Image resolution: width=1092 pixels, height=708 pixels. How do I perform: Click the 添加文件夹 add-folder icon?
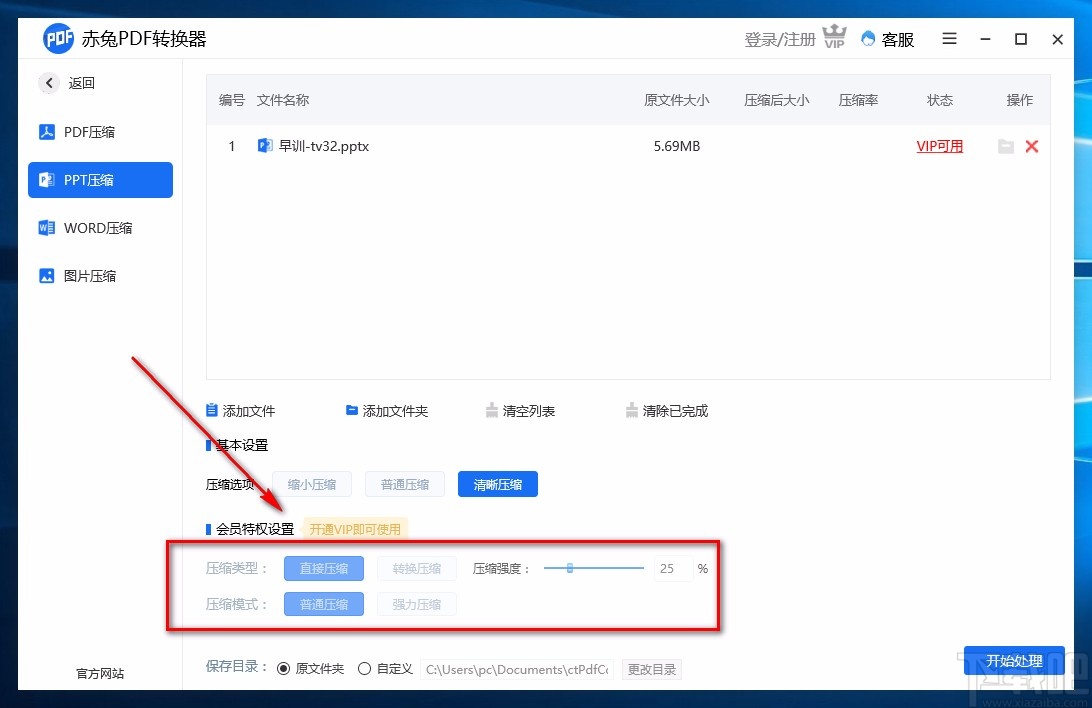[x=351, y=410]
